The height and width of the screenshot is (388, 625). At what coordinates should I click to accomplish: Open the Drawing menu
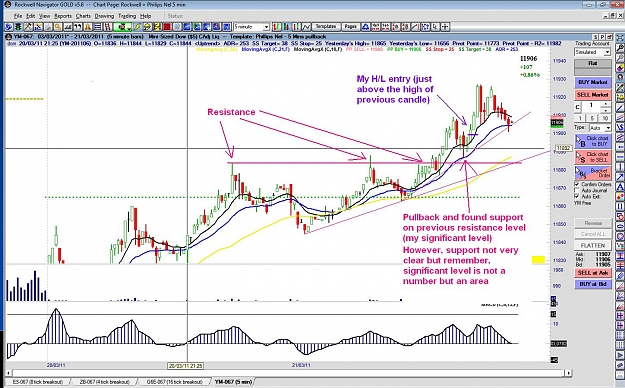(x=104, y=16)
